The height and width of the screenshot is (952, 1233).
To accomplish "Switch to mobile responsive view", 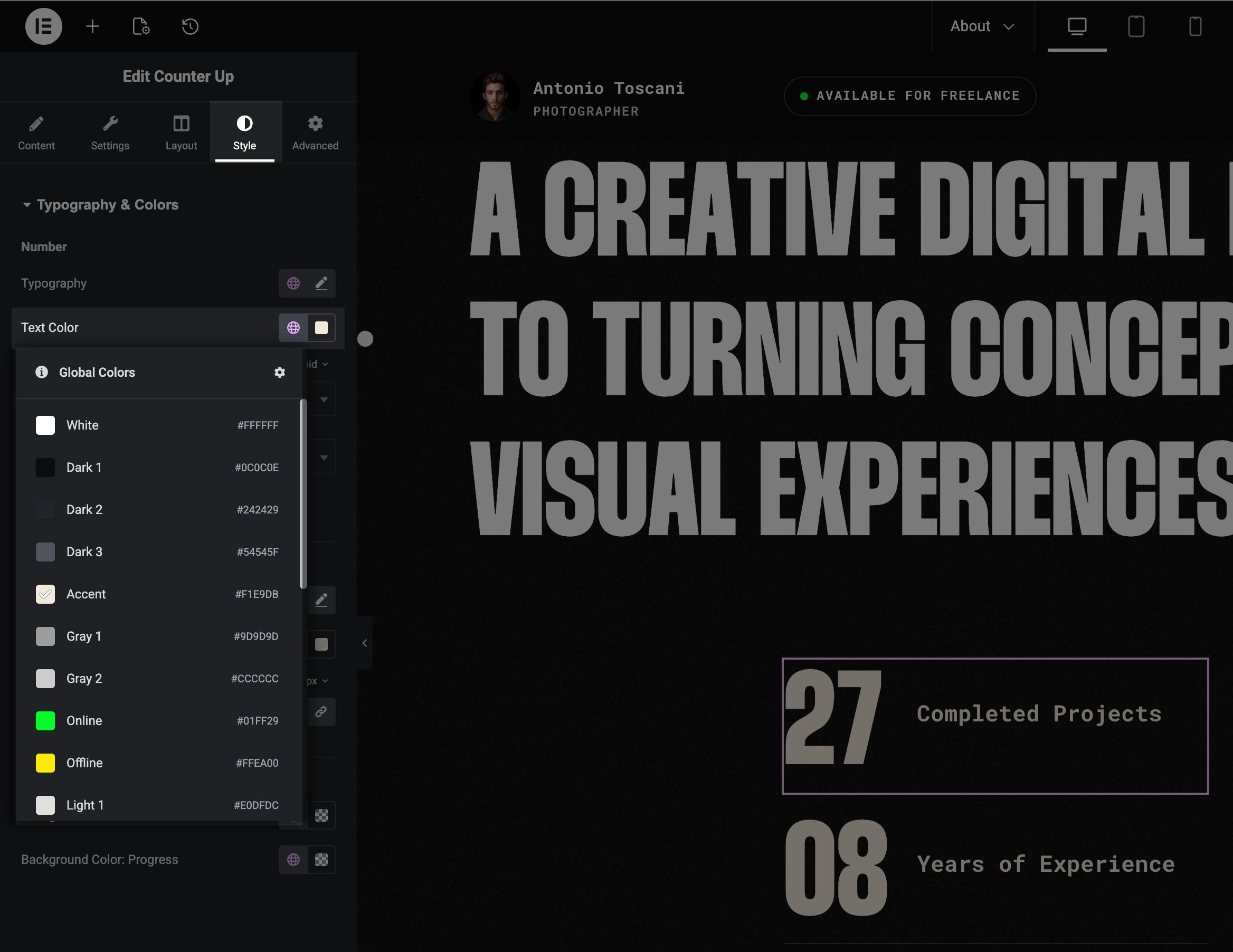I will tap(1195, 26).
